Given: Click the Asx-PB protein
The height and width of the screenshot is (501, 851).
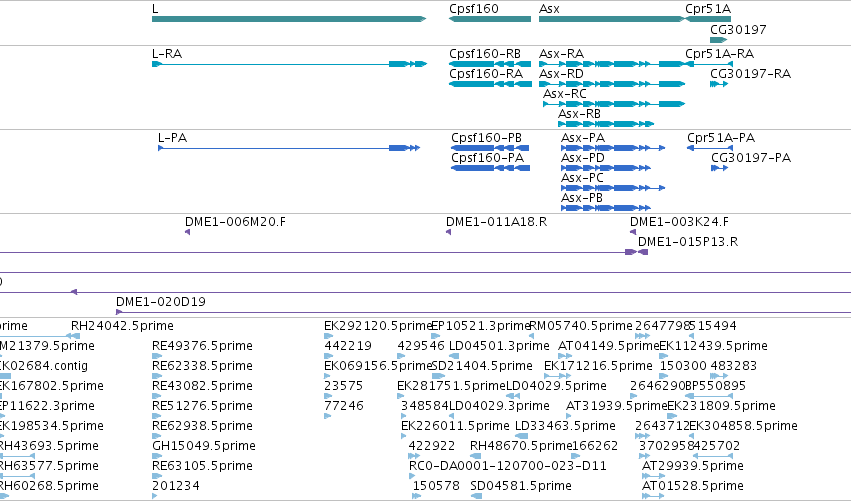Looking at the screenshot, I should [606, 208].
